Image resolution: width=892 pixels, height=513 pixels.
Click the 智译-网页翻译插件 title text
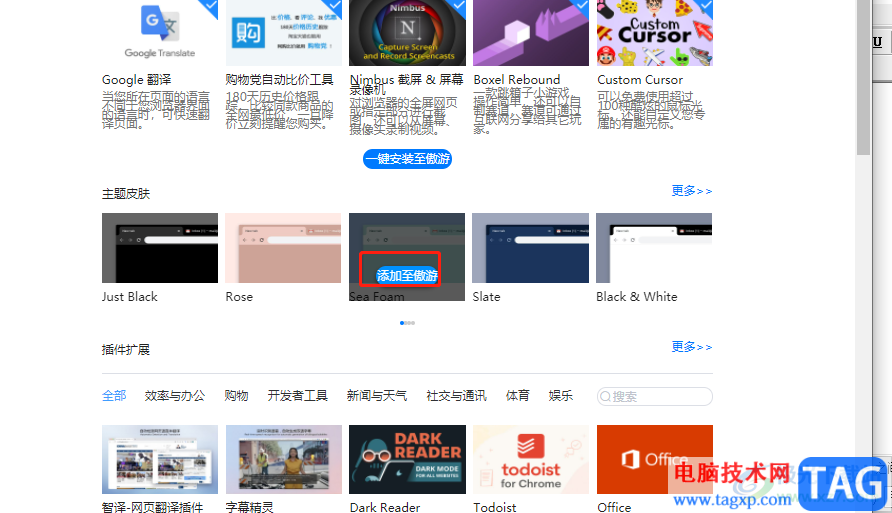(152, 507)
